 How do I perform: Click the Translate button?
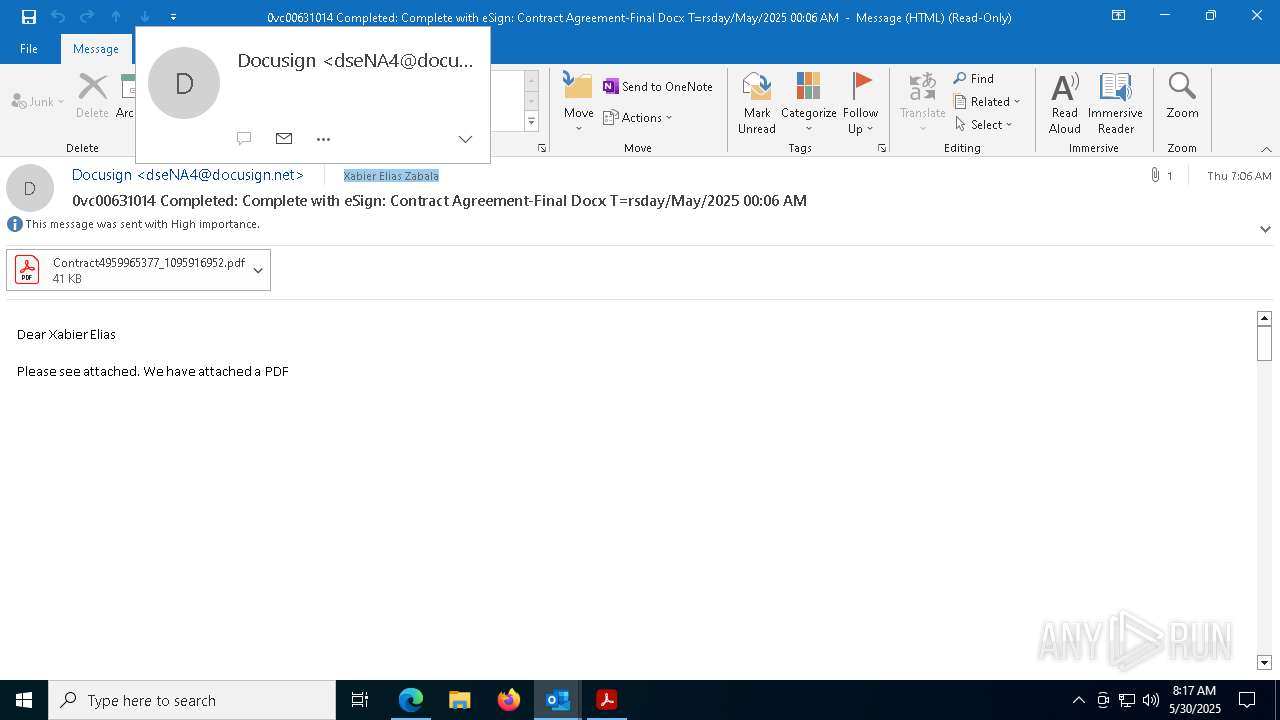coord(922,102)
